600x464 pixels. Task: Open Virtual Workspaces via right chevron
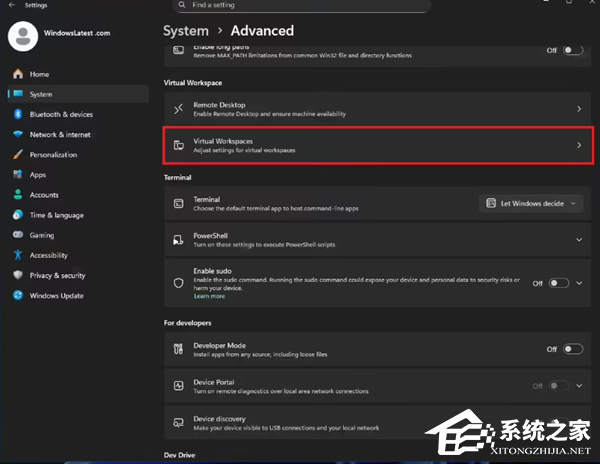pos(579,145)
